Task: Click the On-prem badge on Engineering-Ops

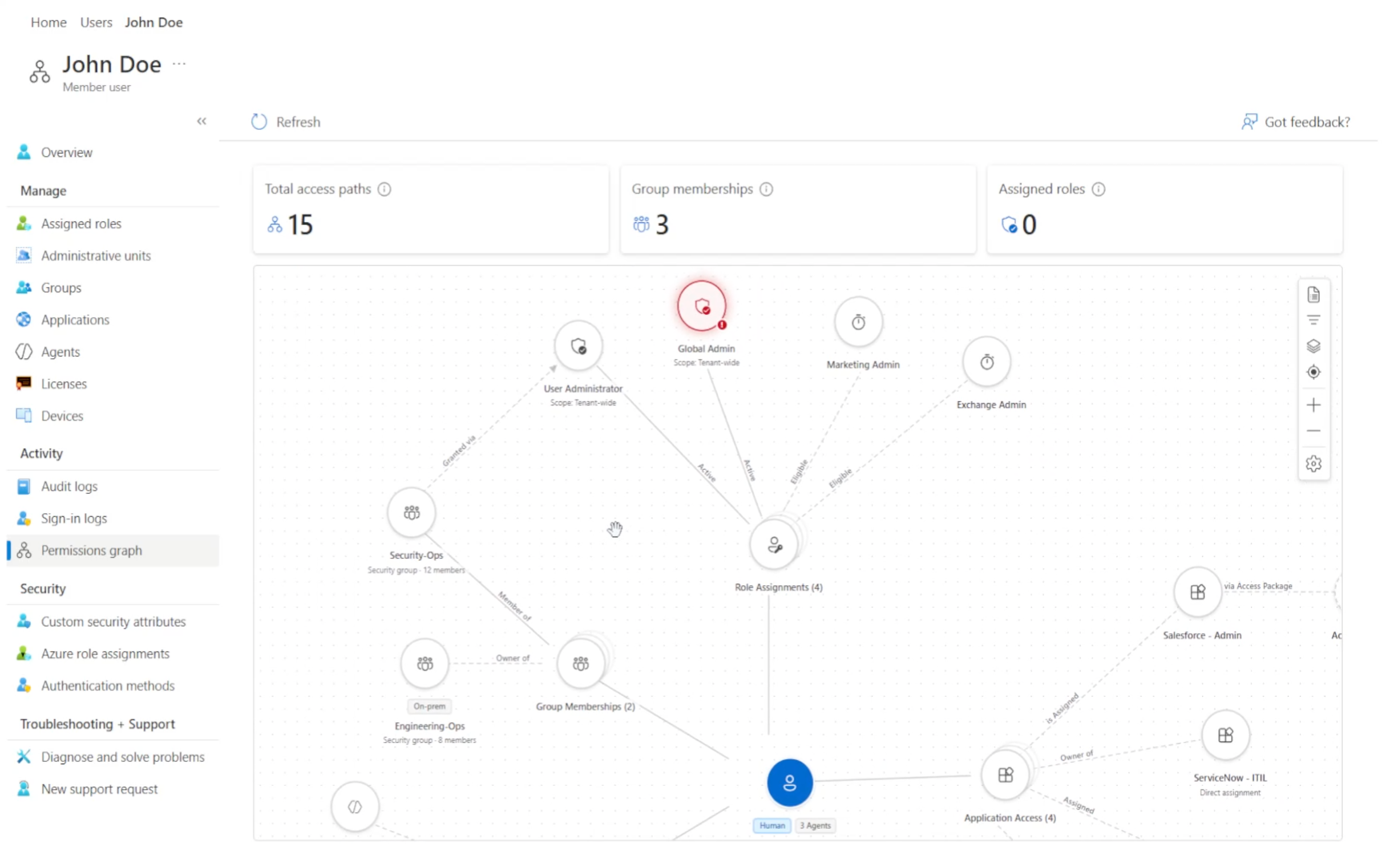Action: point(429,706)
